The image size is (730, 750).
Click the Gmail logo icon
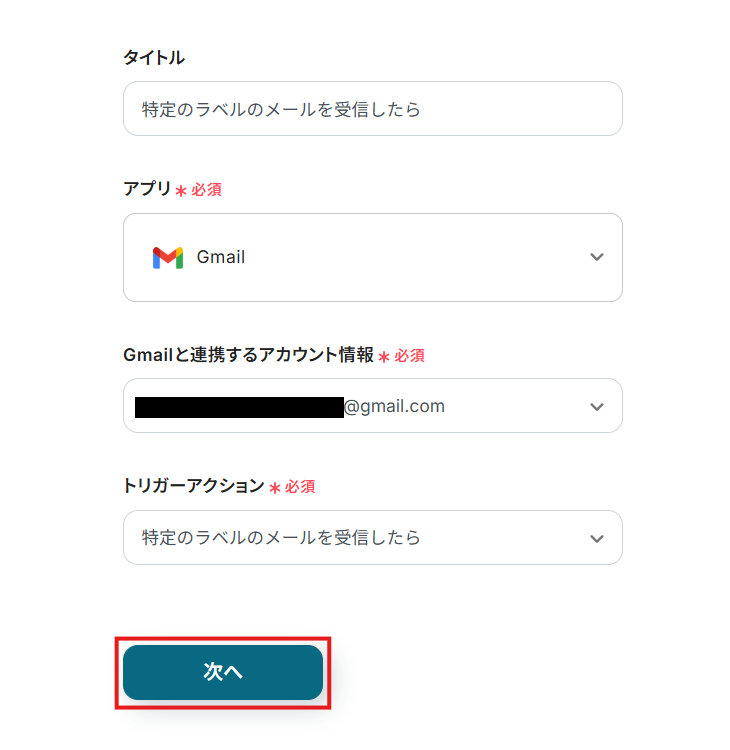click(x=167, y=258)
